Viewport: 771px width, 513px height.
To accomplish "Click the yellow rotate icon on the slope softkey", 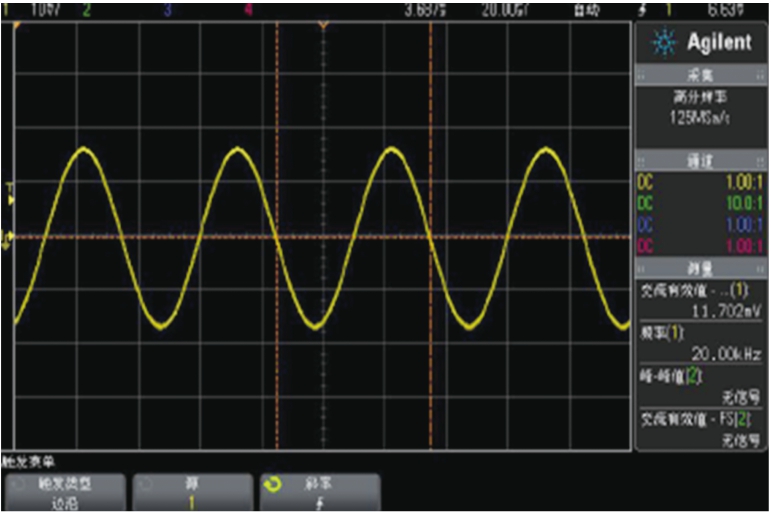I will click(270, 484).
